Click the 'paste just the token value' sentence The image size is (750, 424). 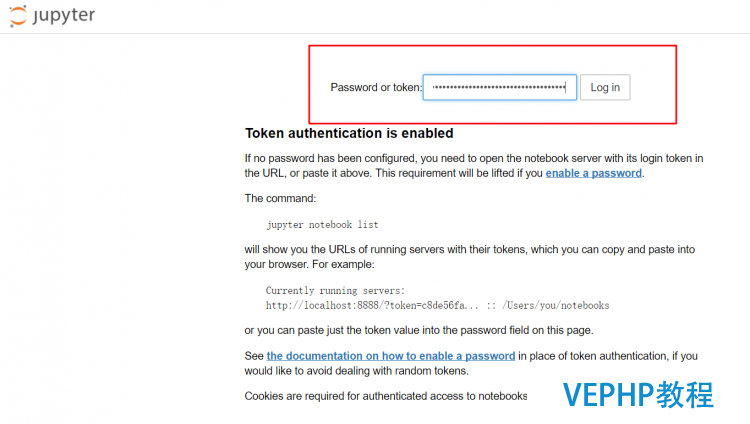tap(419, 331)
